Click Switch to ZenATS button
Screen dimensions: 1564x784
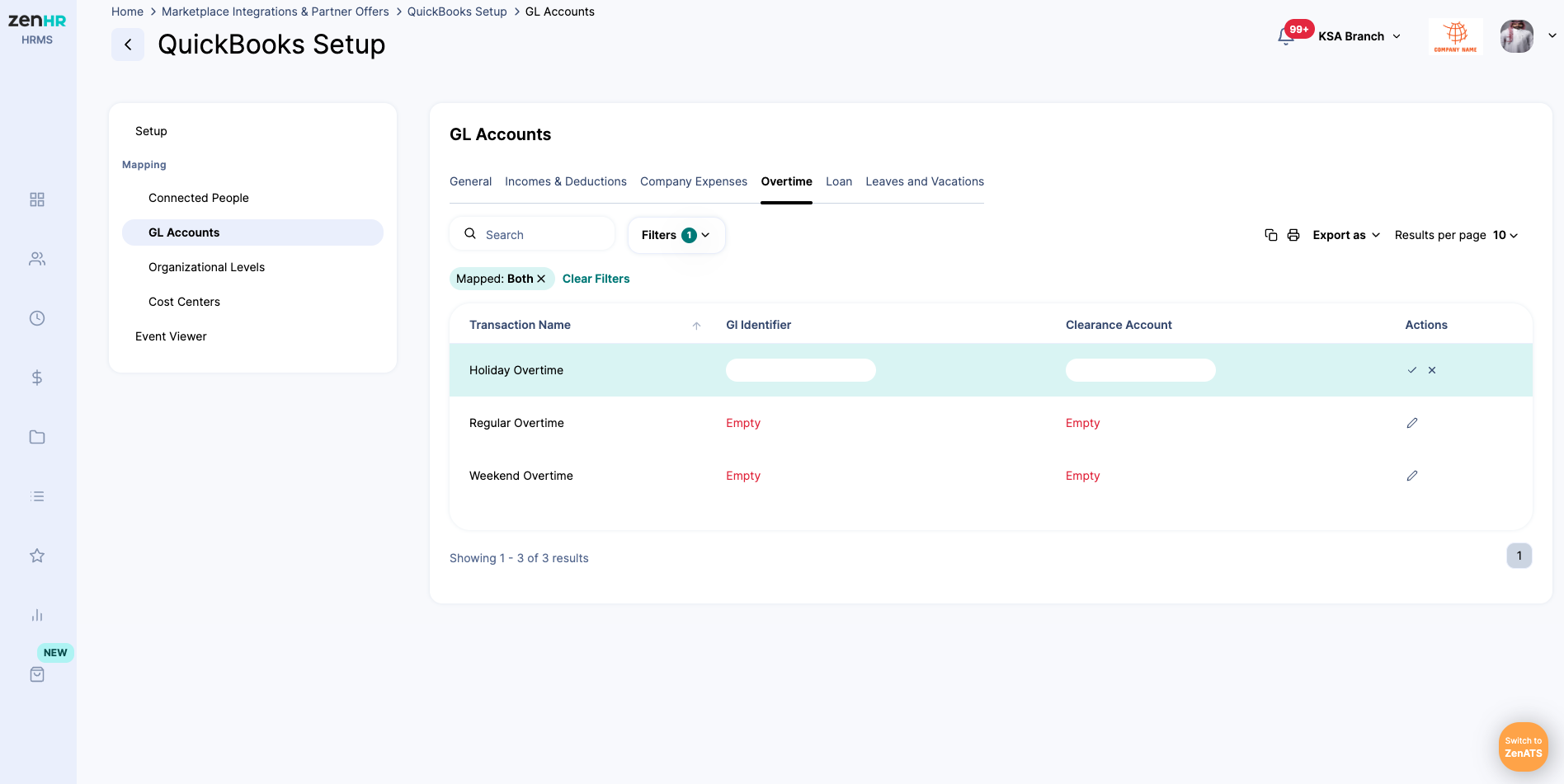click(1523, 747)
